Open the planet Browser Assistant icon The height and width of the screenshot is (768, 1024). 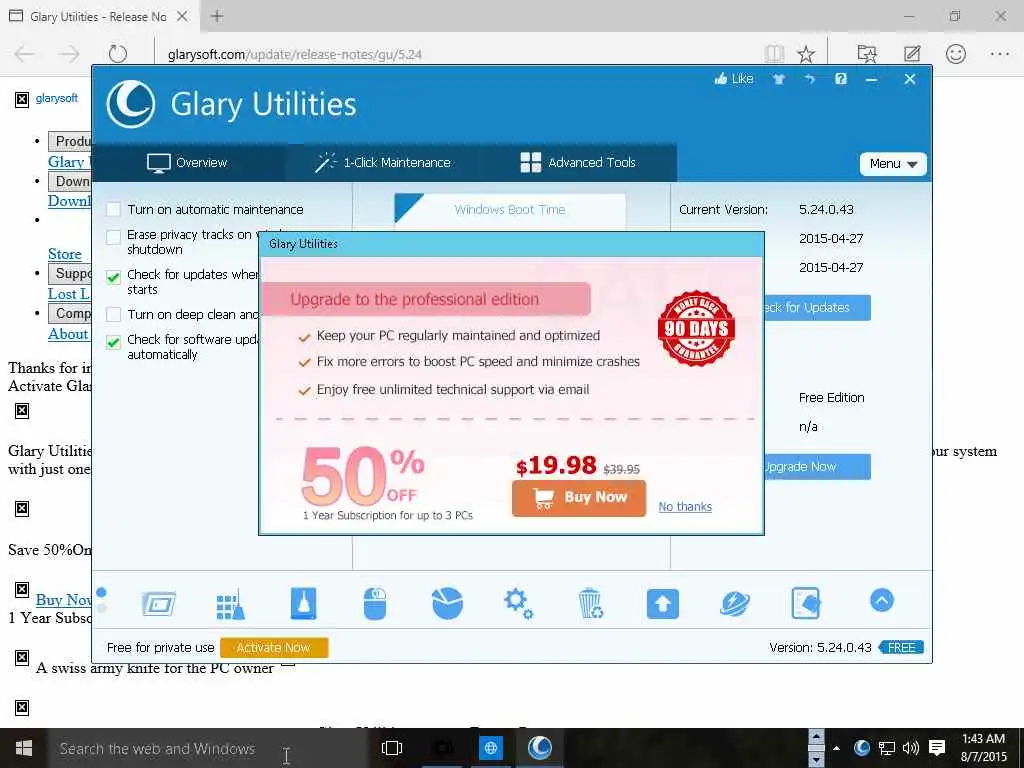pyautogui.click(x=735, y=603)
